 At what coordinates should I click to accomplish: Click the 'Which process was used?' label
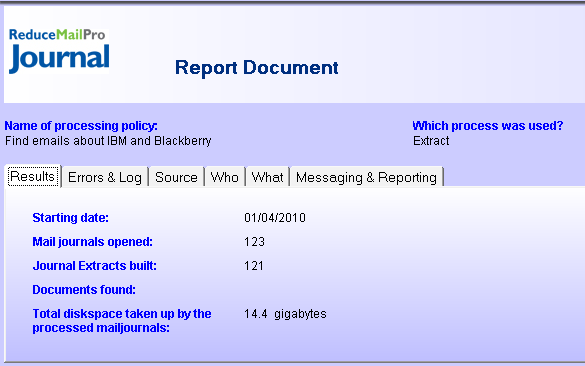click(x=488, y=126)
